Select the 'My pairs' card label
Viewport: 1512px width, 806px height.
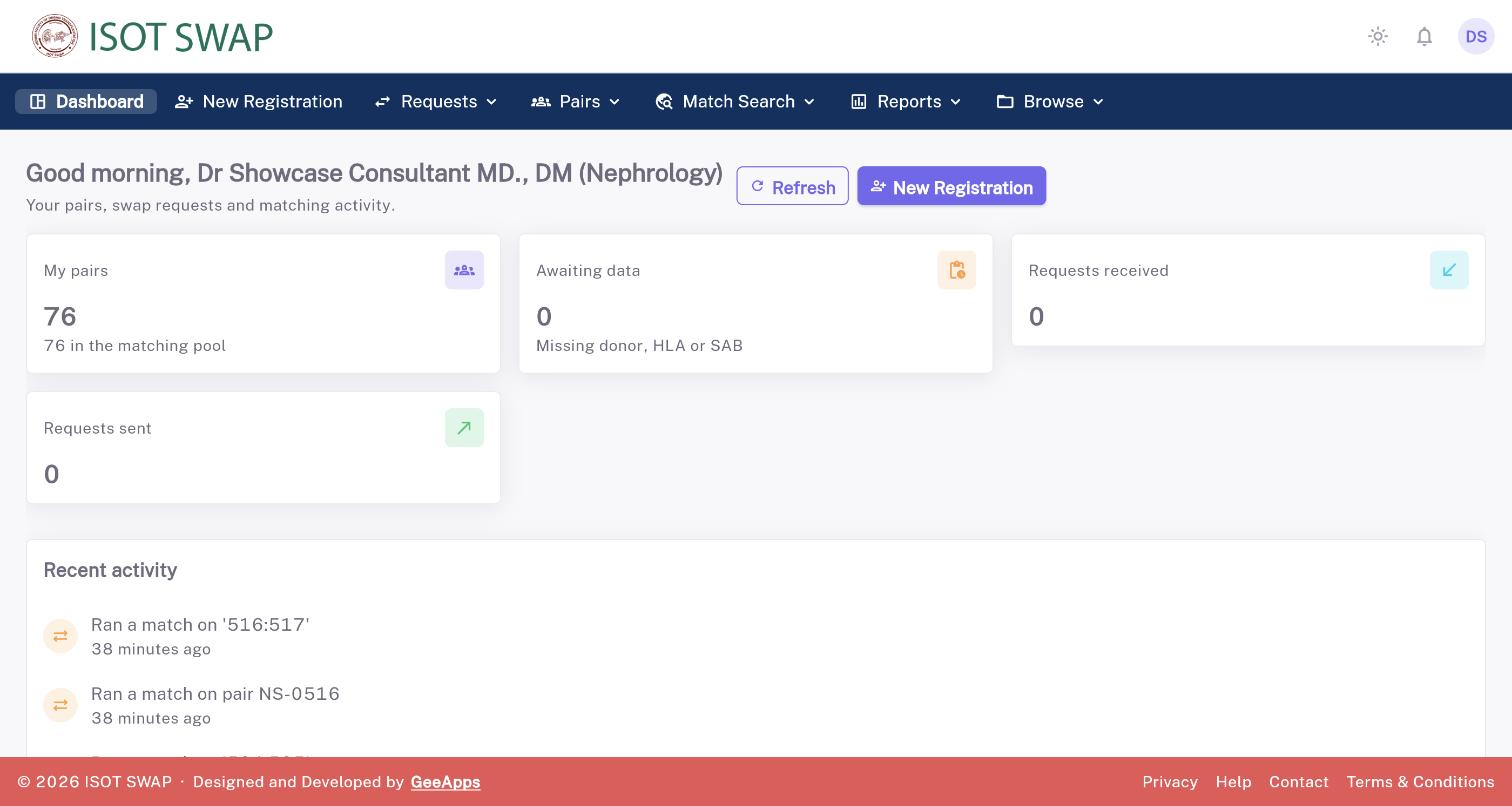coord(76,271)
